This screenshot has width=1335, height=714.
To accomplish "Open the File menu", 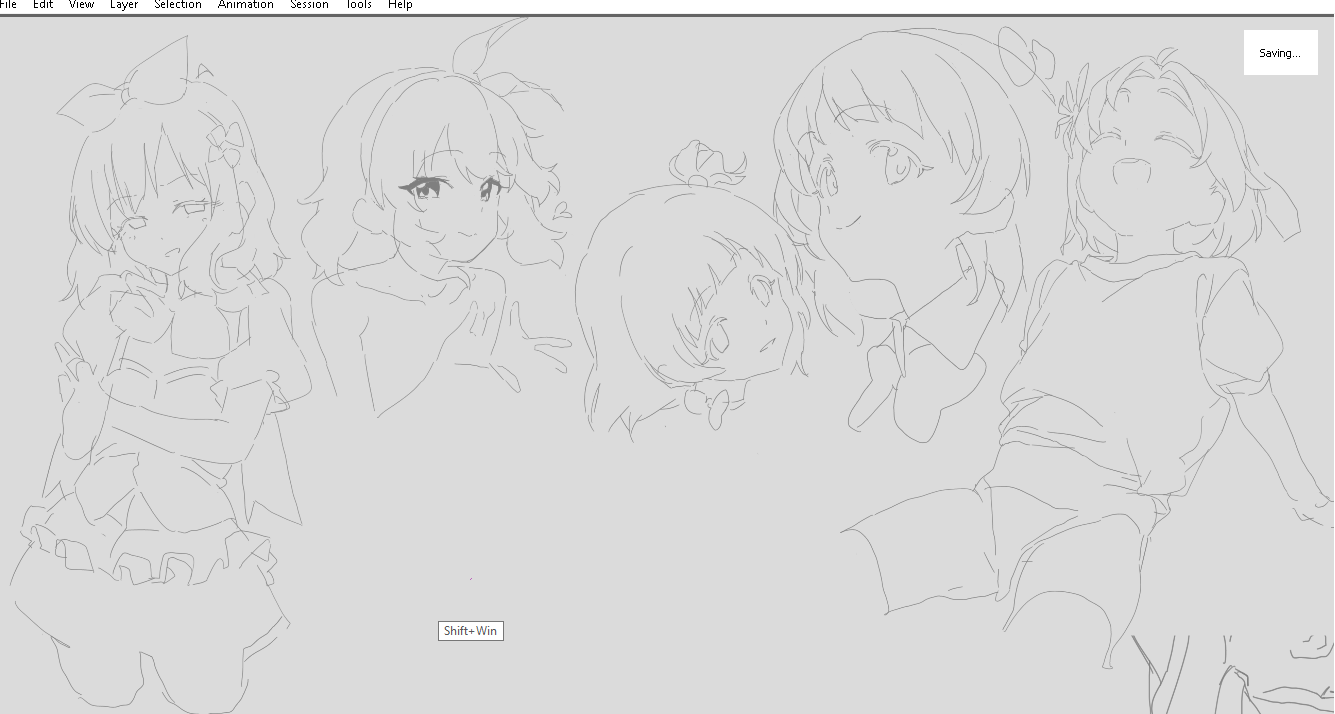I will (8, 5).
